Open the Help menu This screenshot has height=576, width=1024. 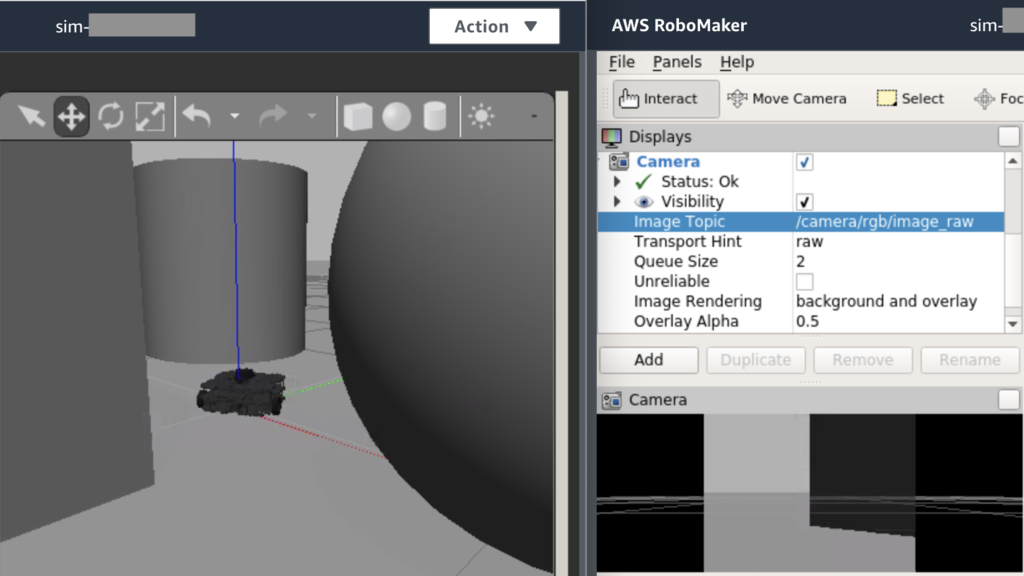coord(737,62)
